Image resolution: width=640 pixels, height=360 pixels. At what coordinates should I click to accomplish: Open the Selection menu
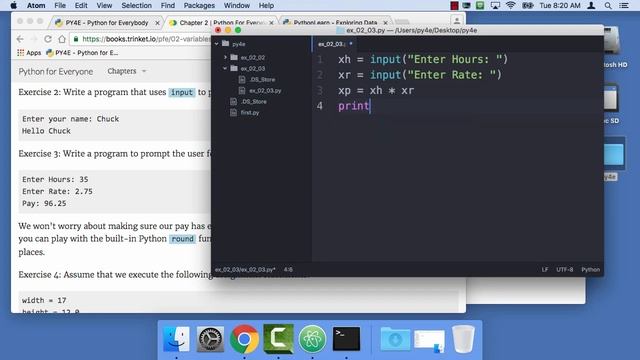click(136, 5)
